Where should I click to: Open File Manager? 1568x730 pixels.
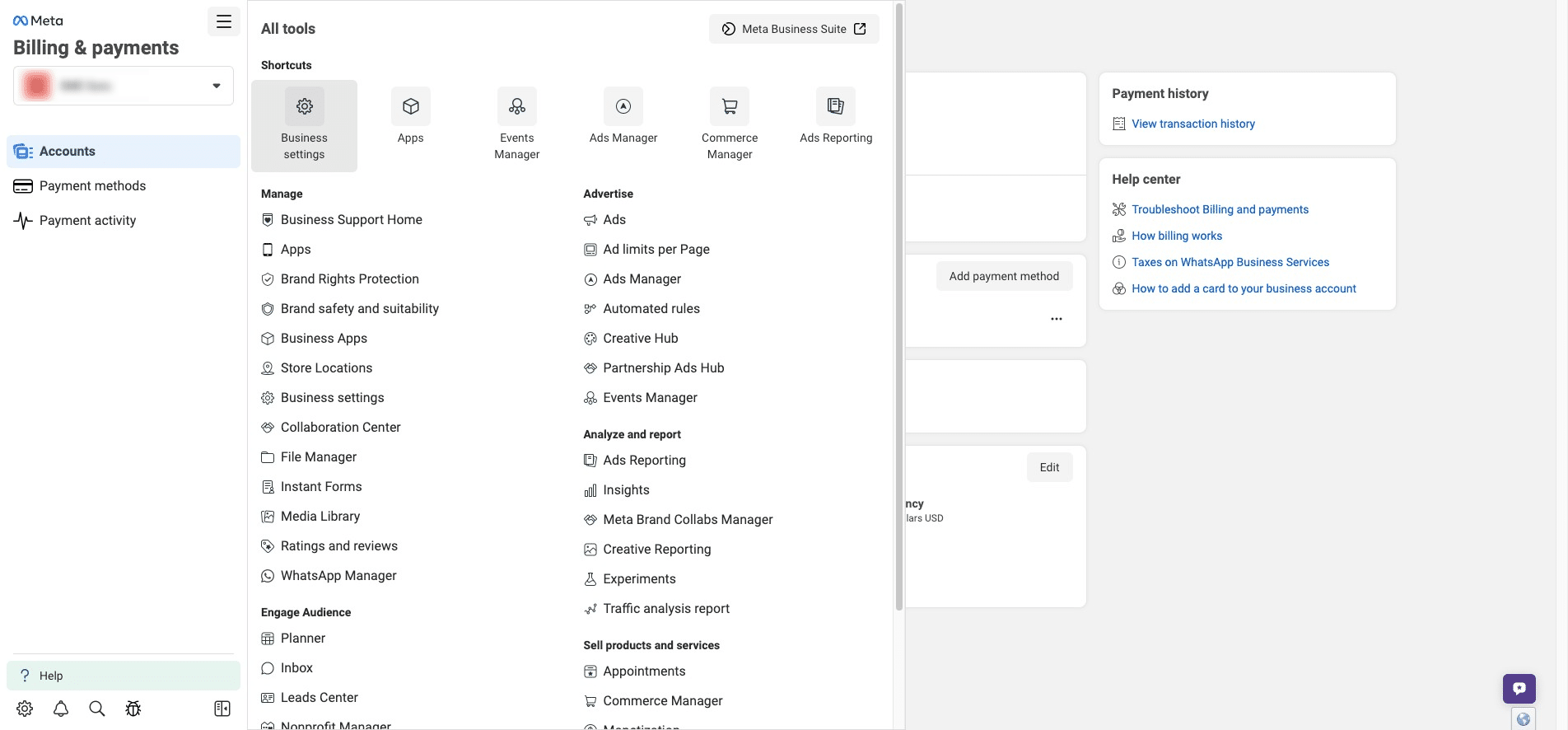[309, 457]
